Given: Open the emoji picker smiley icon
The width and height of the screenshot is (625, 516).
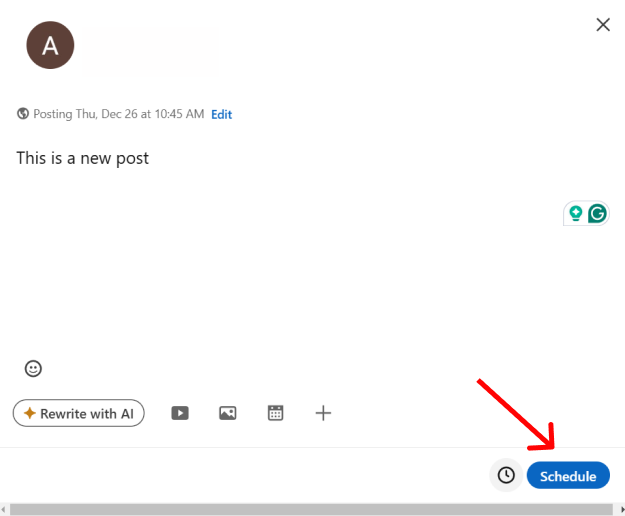Looking at the screenshot, I should (x=33, y=369).
